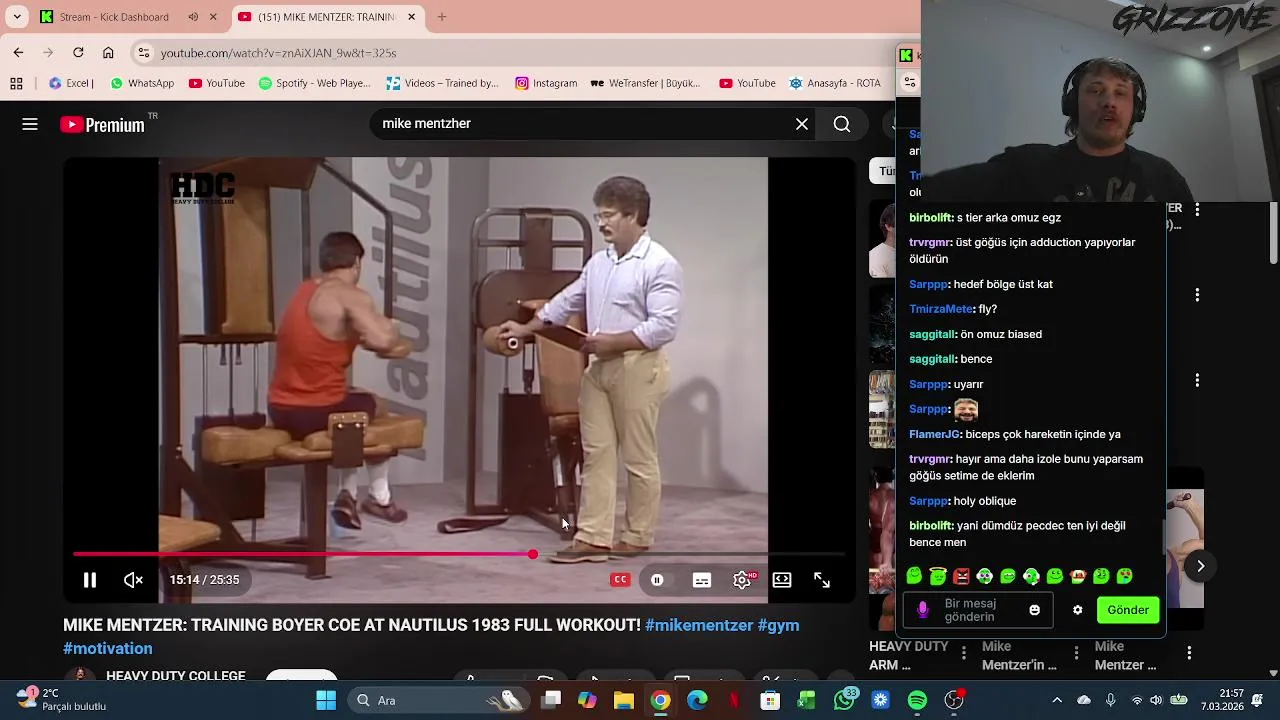
Task: Click the purple microphone icon in chat
Action: pyautogui.click(x=922, y=610)
